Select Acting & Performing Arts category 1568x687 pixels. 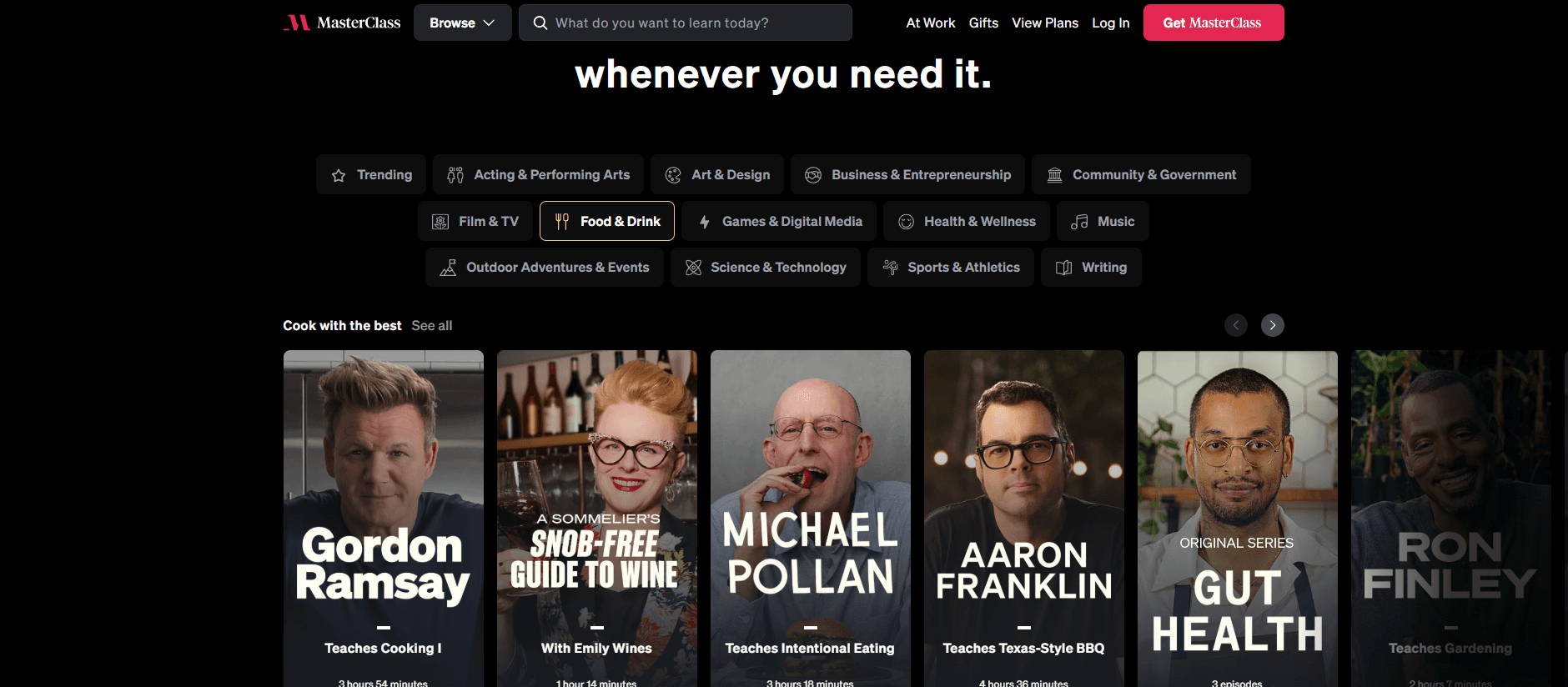(538, 174)
